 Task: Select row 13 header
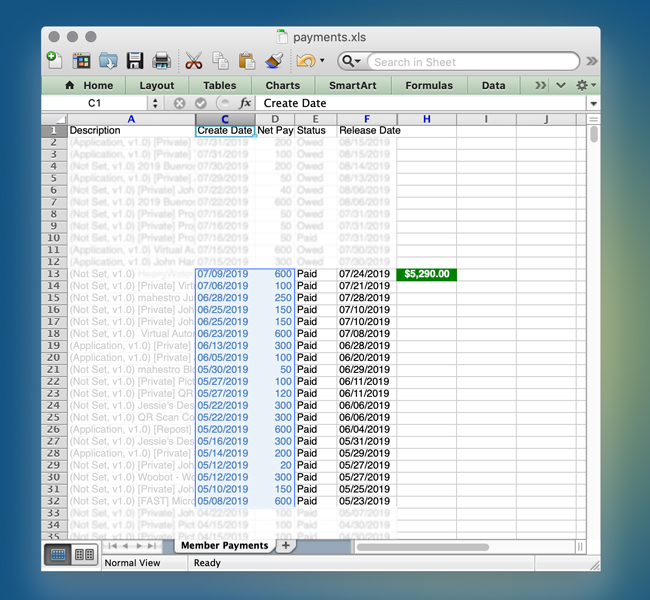pyautogui.click(x=54, y=274)
